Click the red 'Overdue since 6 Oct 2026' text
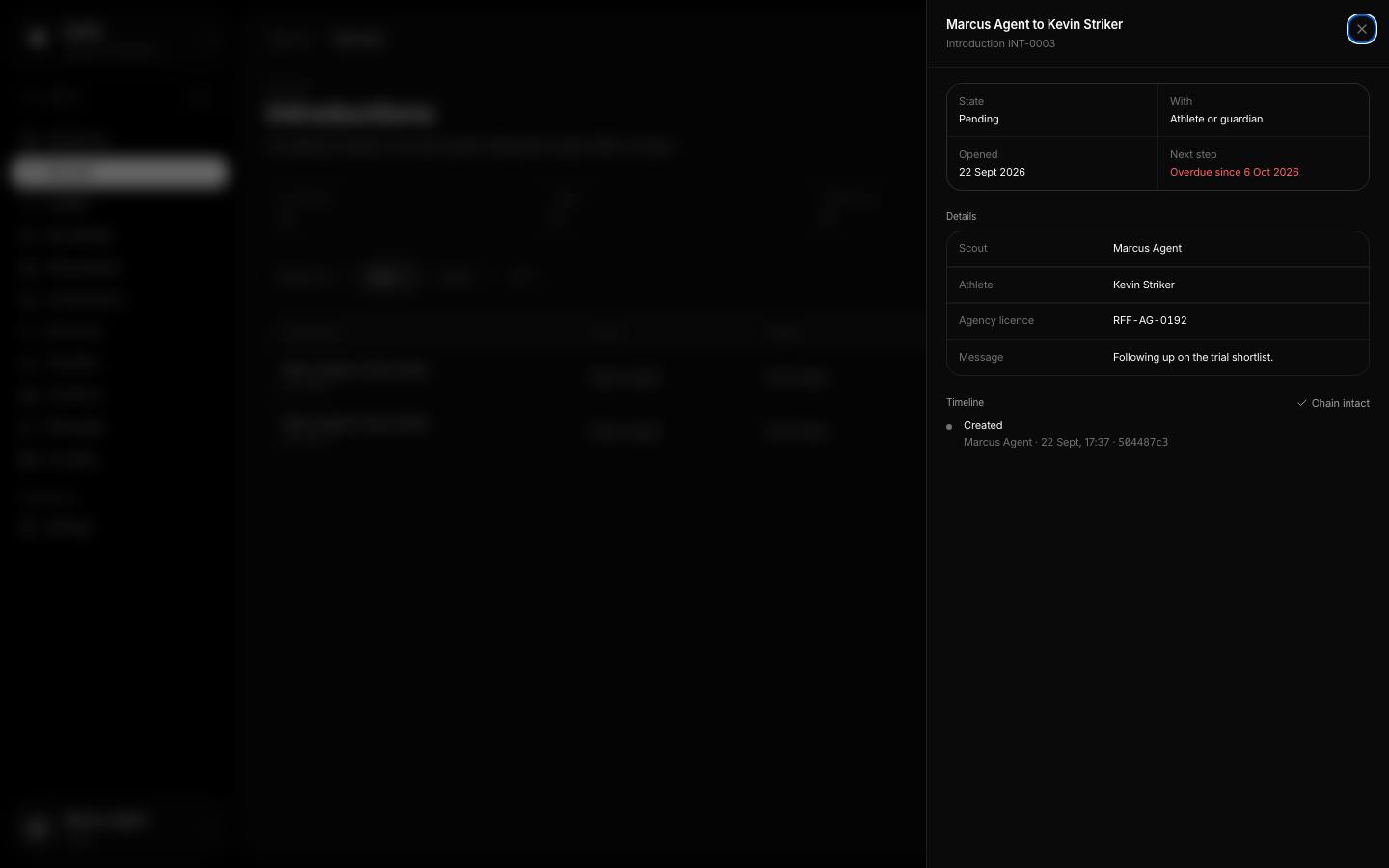Viewport: 1389px width, 868px height. click(1234, 172)
